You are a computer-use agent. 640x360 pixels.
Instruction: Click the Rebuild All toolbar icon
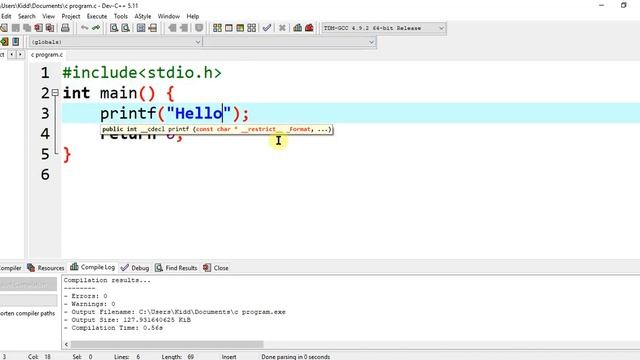pos(252,28)
